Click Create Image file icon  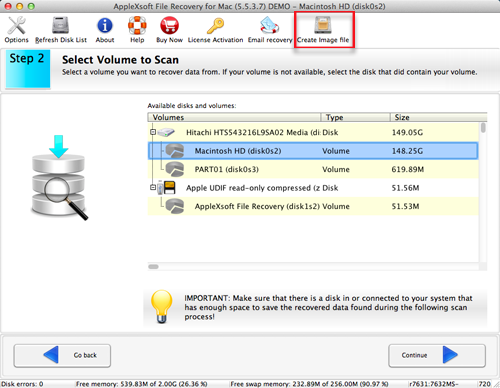coord(323,25)
